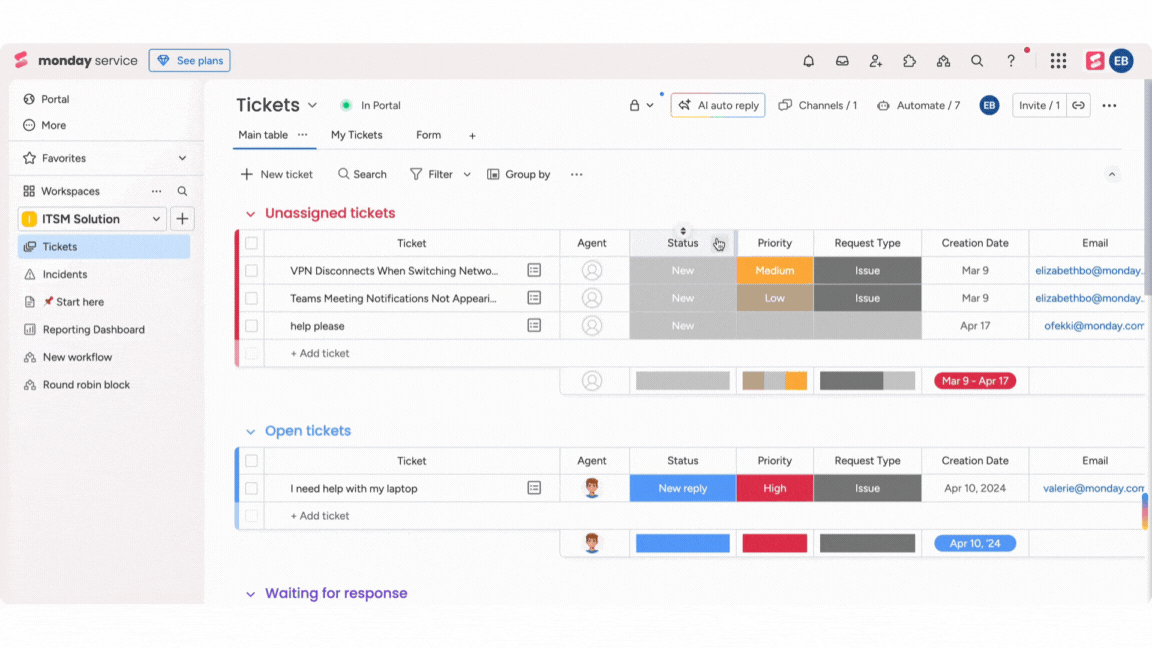Image resolution: width=1152 pixels, height=648 pixels.
Task: Click the EB profile avatar top right
Action: (x=1121, y=61)
